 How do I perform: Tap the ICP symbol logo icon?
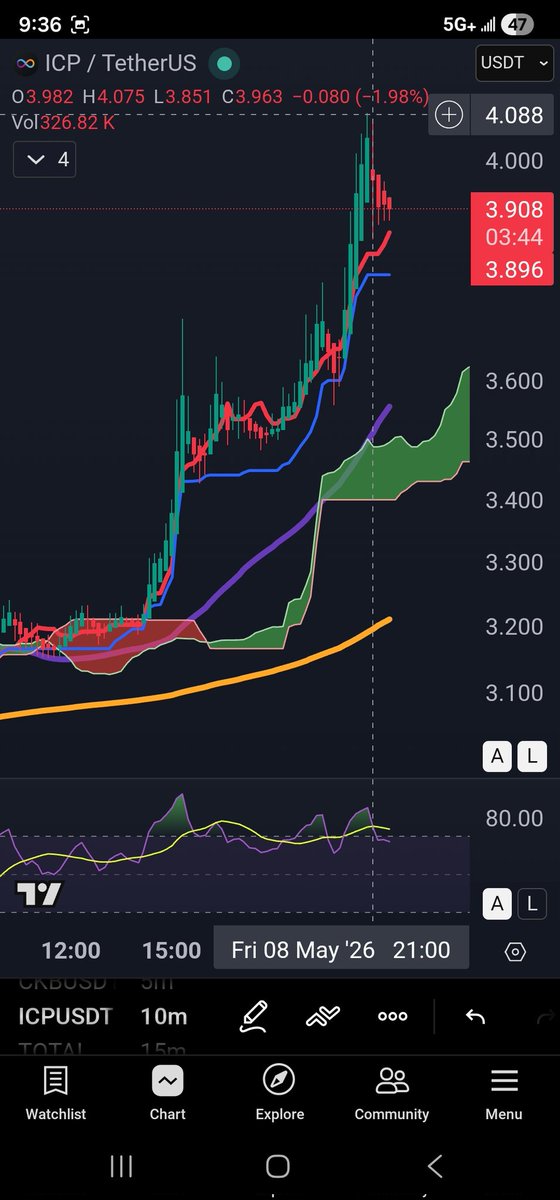click(x=25, y=64)
